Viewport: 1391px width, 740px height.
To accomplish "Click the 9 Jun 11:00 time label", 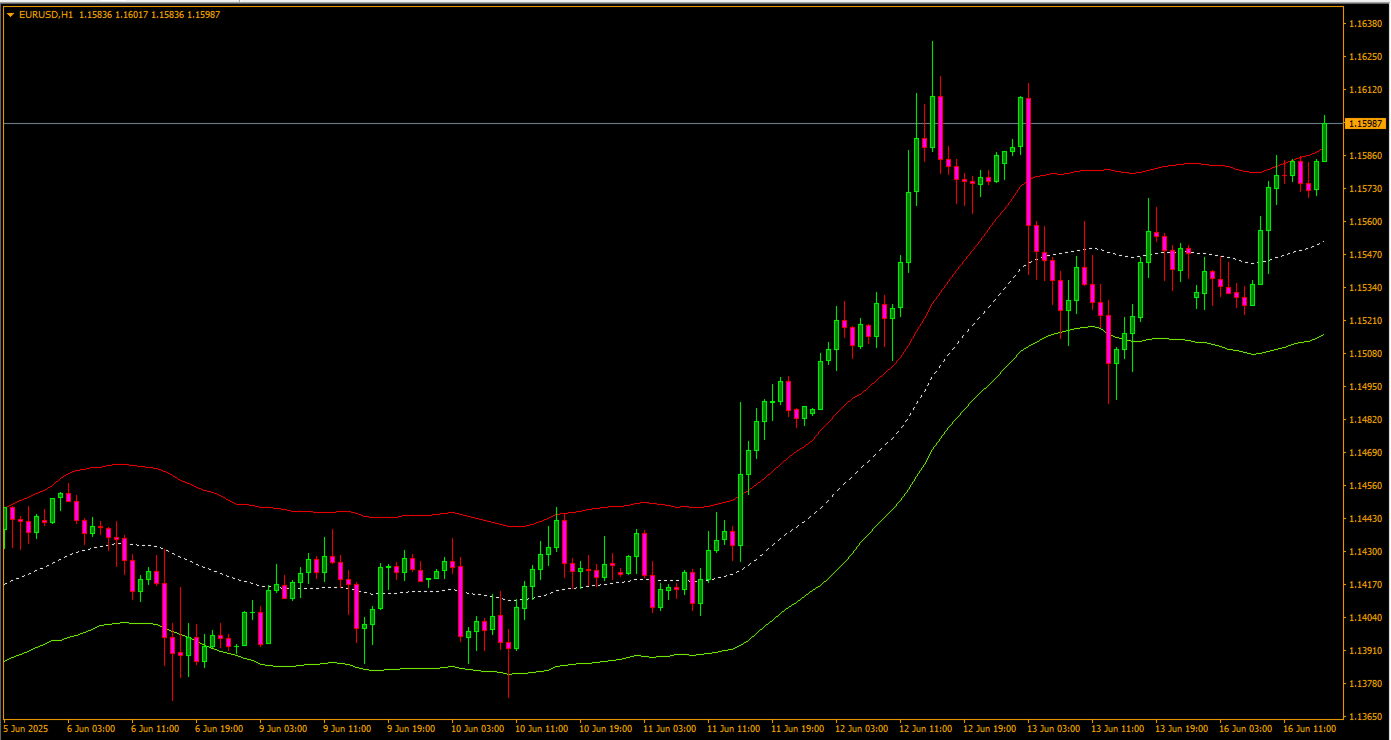I will point(347,729).
